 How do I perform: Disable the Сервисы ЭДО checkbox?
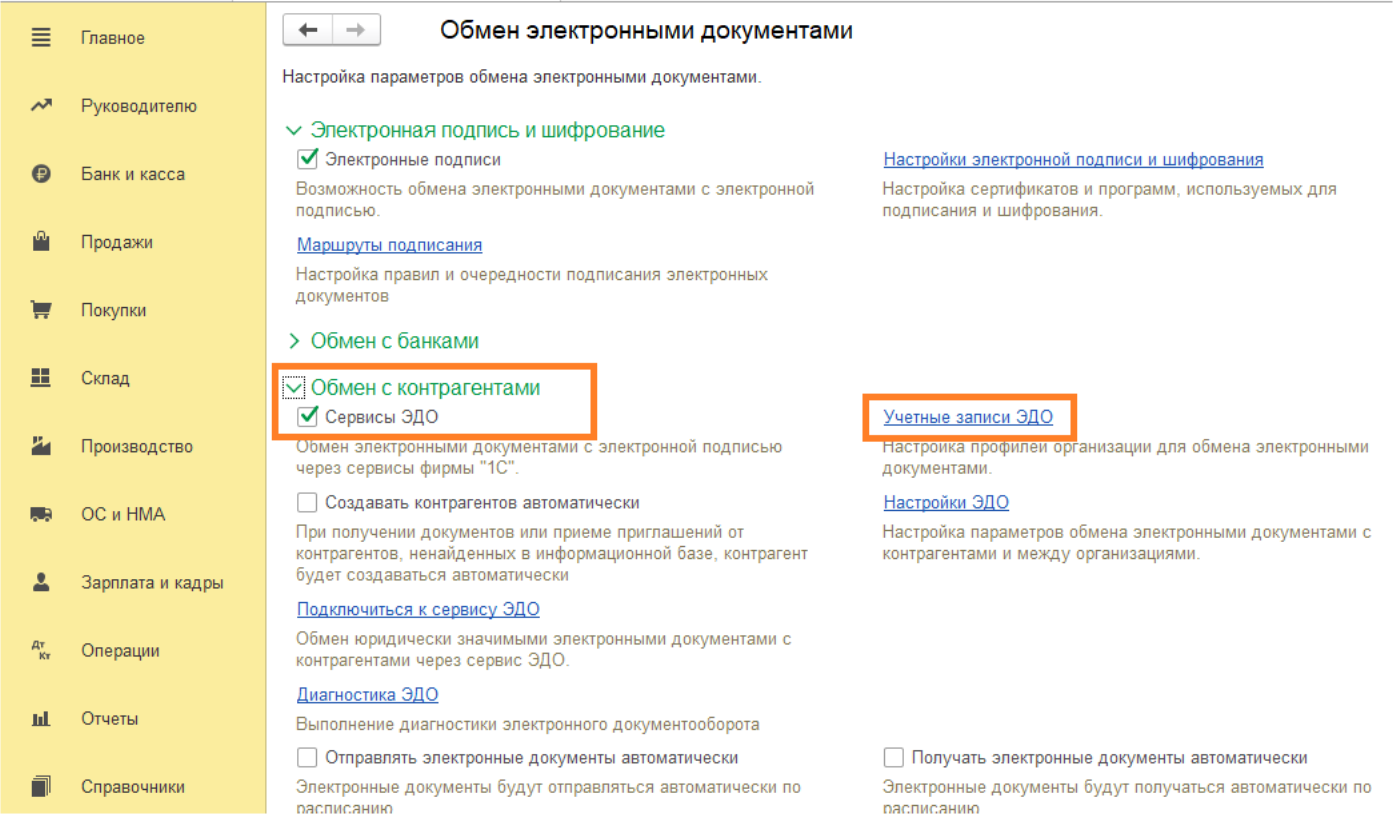point(308,417)
